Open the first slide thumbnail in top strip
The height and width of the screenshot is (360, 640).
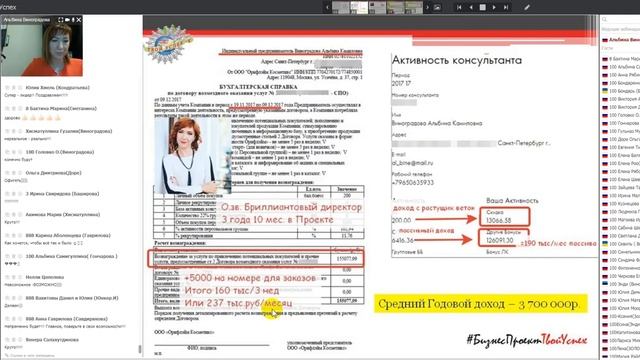340,7
